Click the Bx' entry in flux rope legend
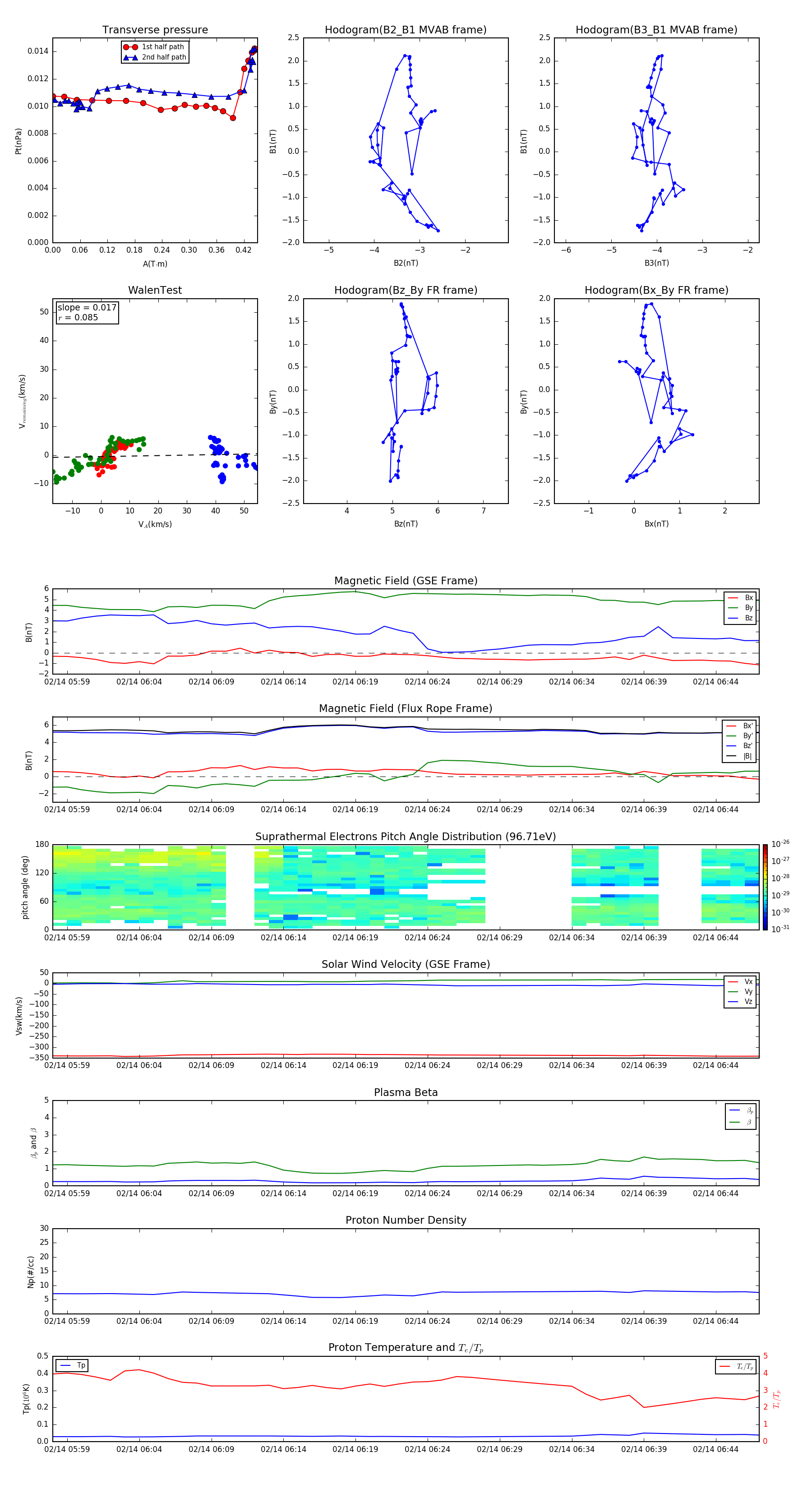 pyautogui.click(x=740, y=726)
